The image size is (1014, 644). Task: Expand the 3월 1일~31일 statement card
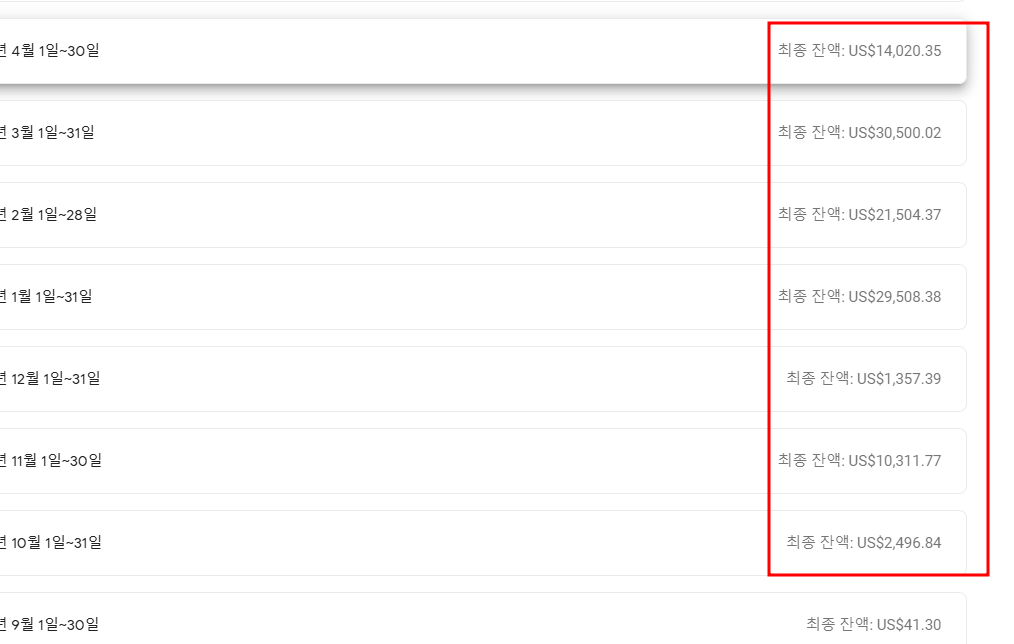[483, 133]
